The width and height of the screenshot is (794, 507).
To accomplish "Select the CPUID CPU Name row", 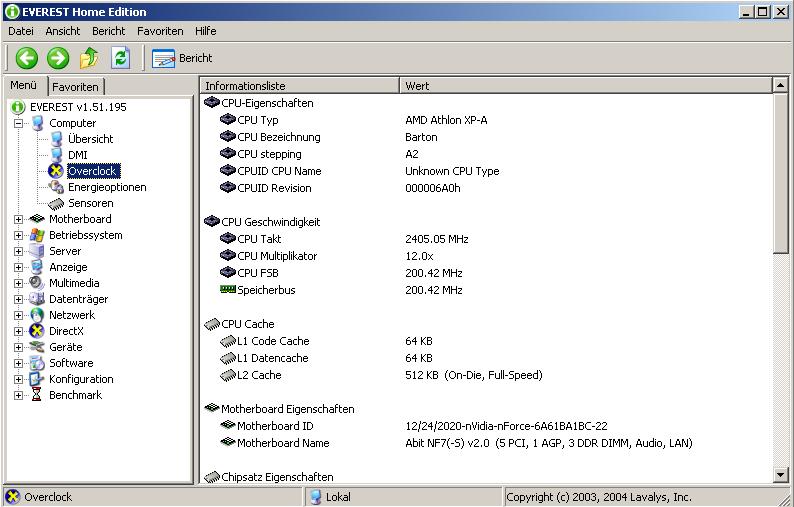I will (x=487, y=171).
